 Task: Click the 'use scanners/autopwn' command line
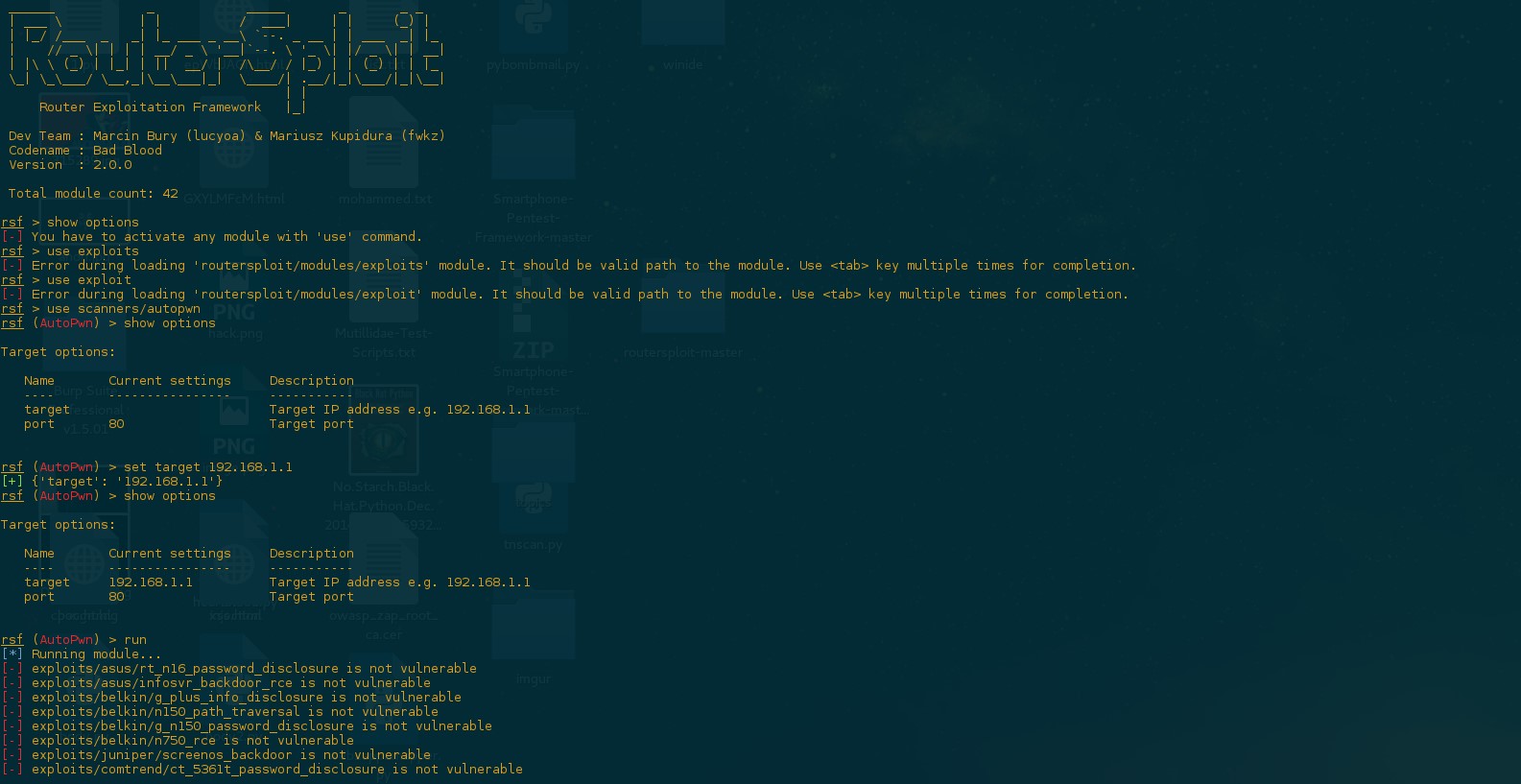pos(101,309)
